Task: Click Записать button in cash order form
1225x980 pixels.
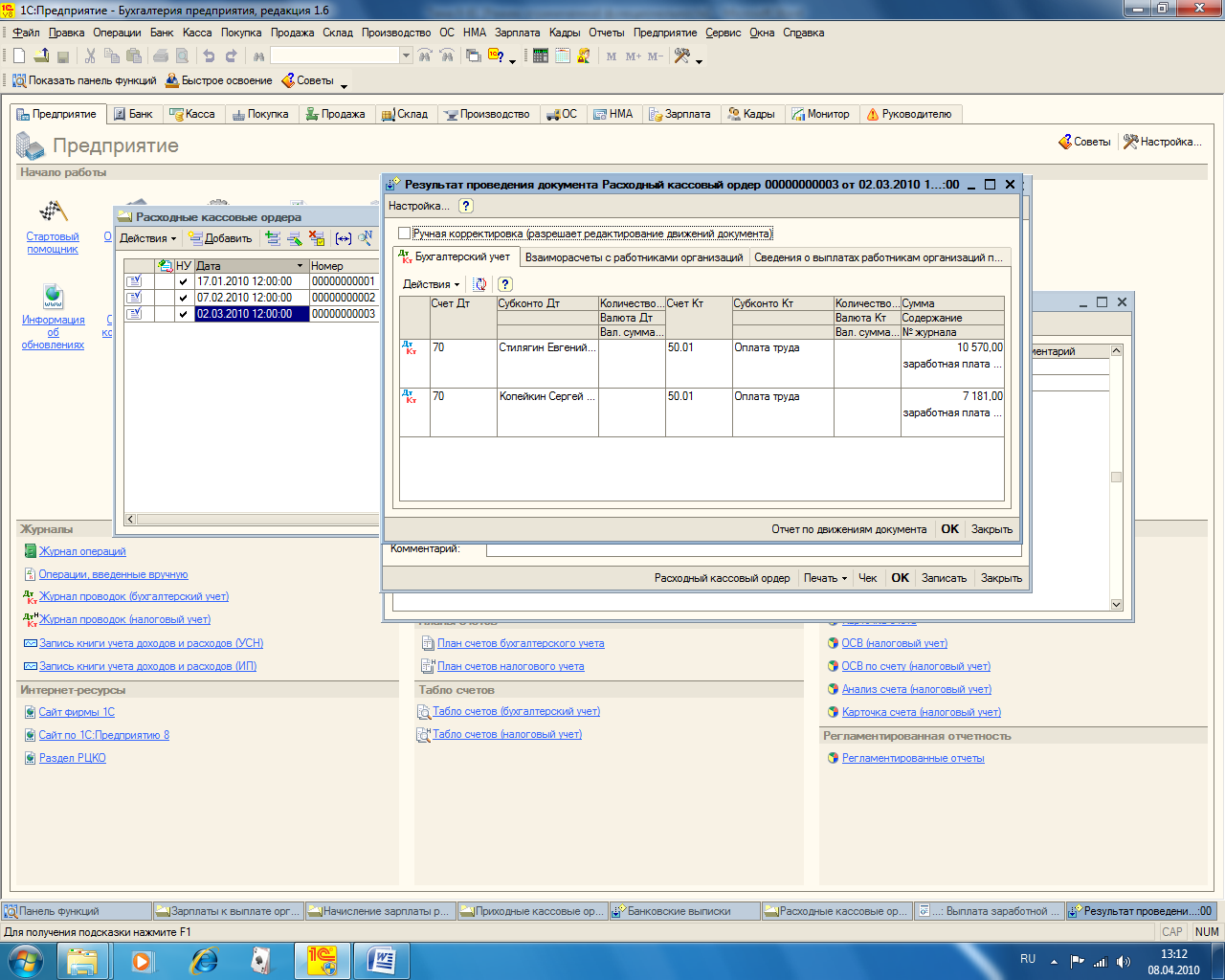Action: point(944,578)
